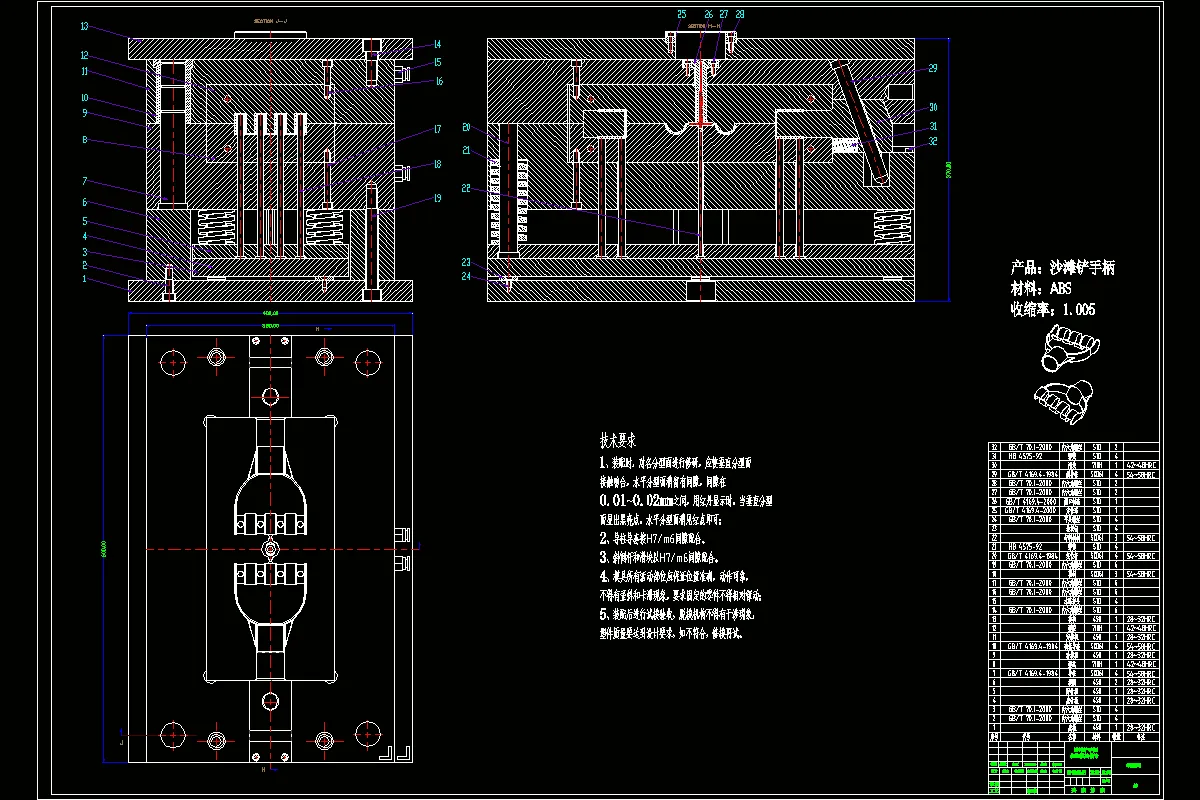The height and width of the screenshot is (800, 1200).
Task: Click cyan callout label 31
Action: [933, 126]
